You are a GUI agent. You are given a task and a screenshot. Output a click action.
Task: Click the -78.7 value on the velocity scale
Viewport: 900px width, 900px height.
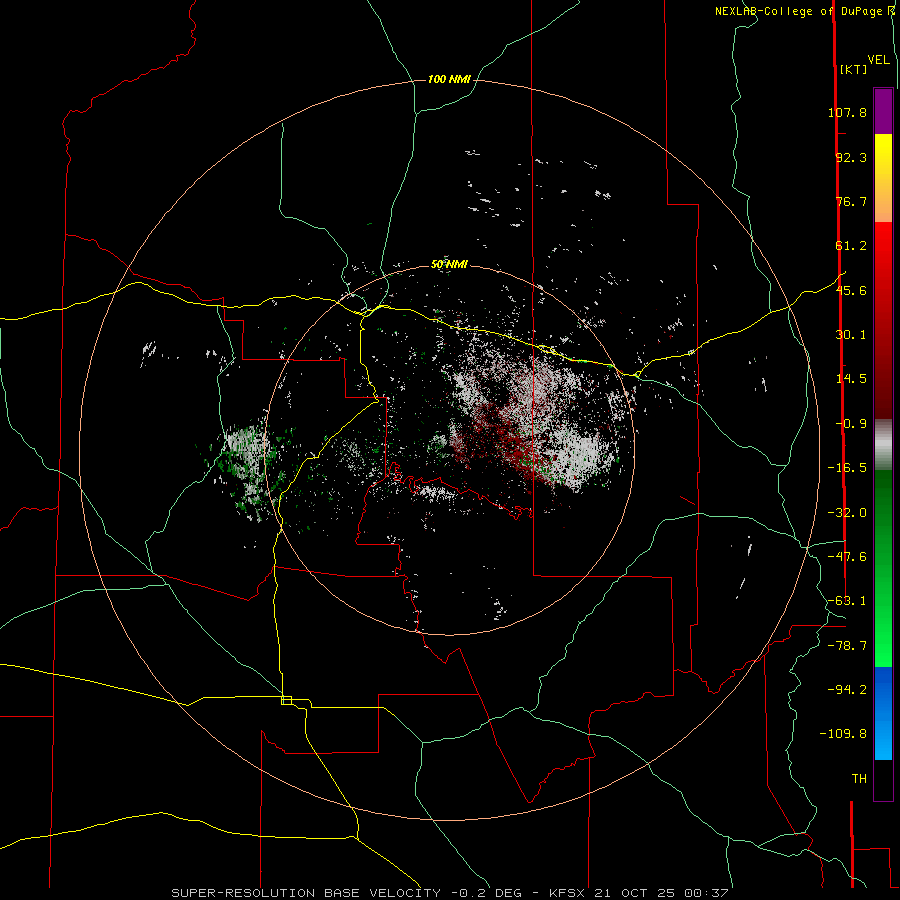coord(847,646)
